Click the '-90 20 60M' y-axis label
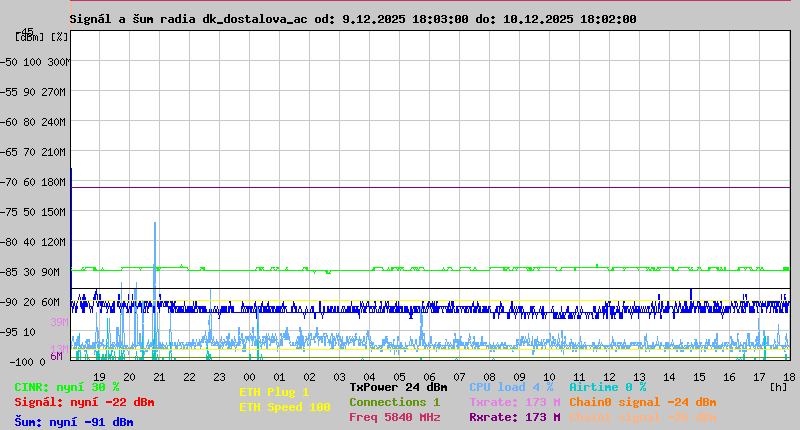Screen dimensions: 800x430 [31, 302]
